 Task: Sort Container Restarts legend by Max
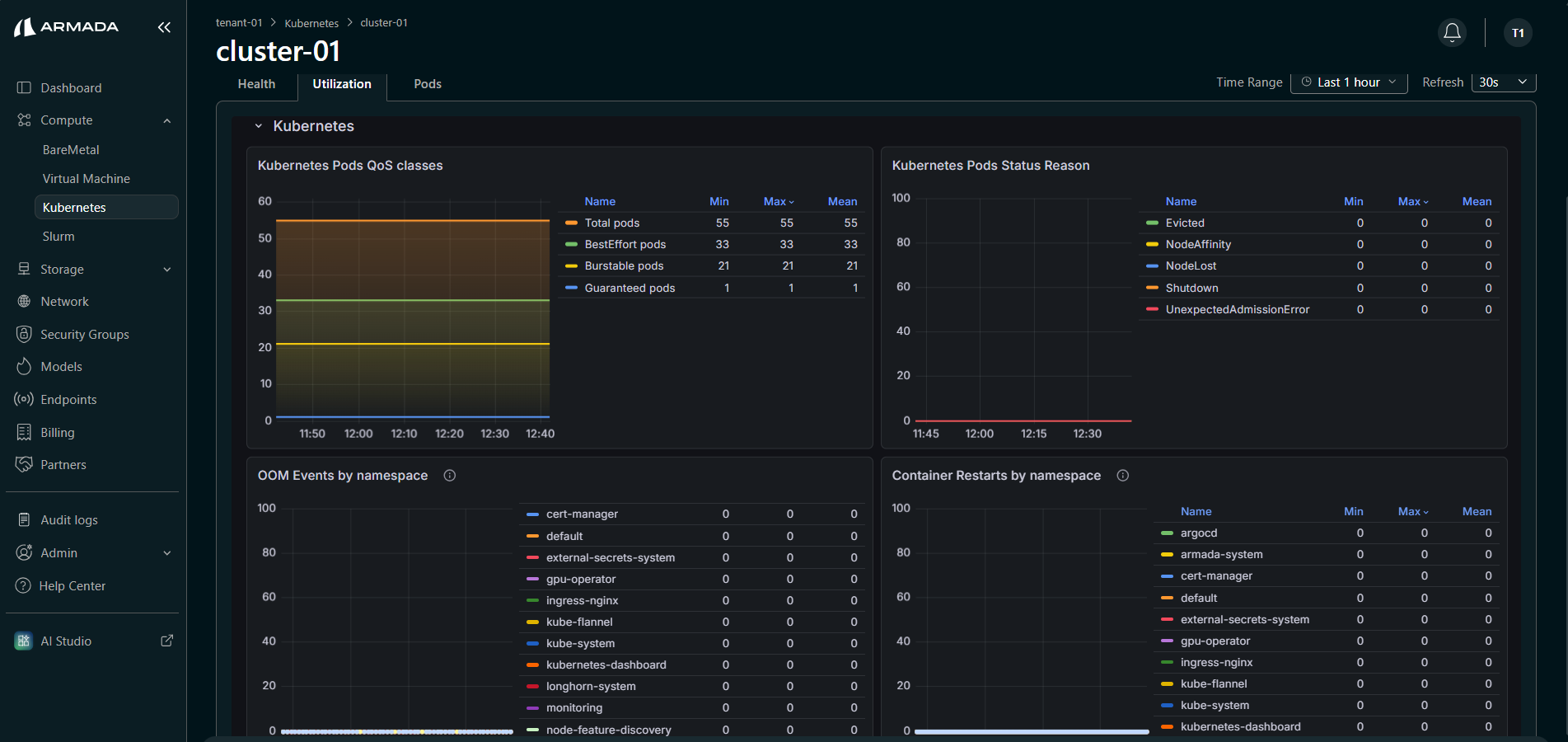coord(1413,512)
